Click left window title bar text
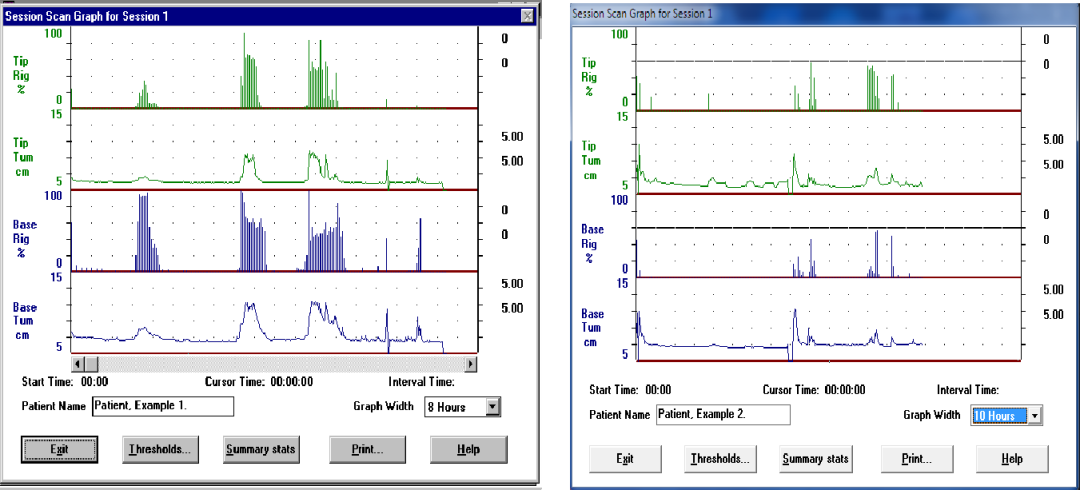 [x=85, y=16]
